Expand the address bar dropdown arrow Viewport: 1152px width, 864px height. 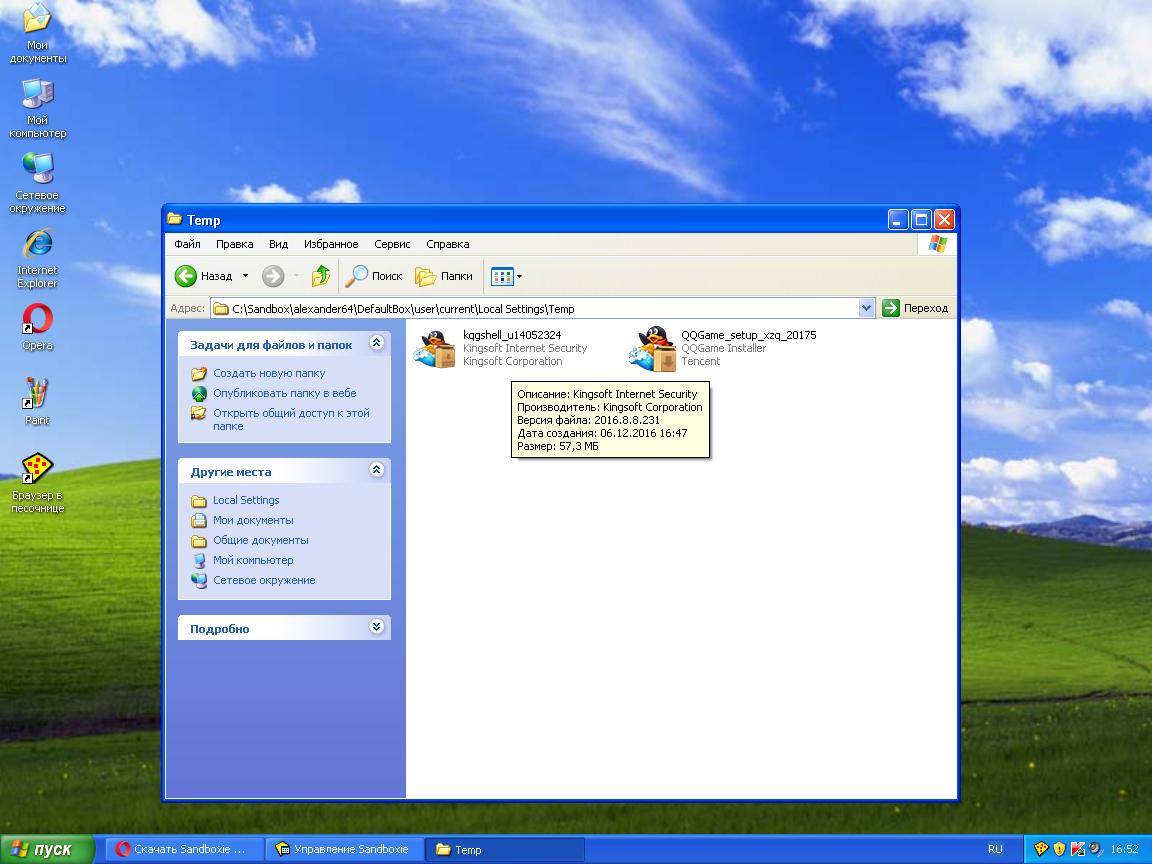pos(866,308)
